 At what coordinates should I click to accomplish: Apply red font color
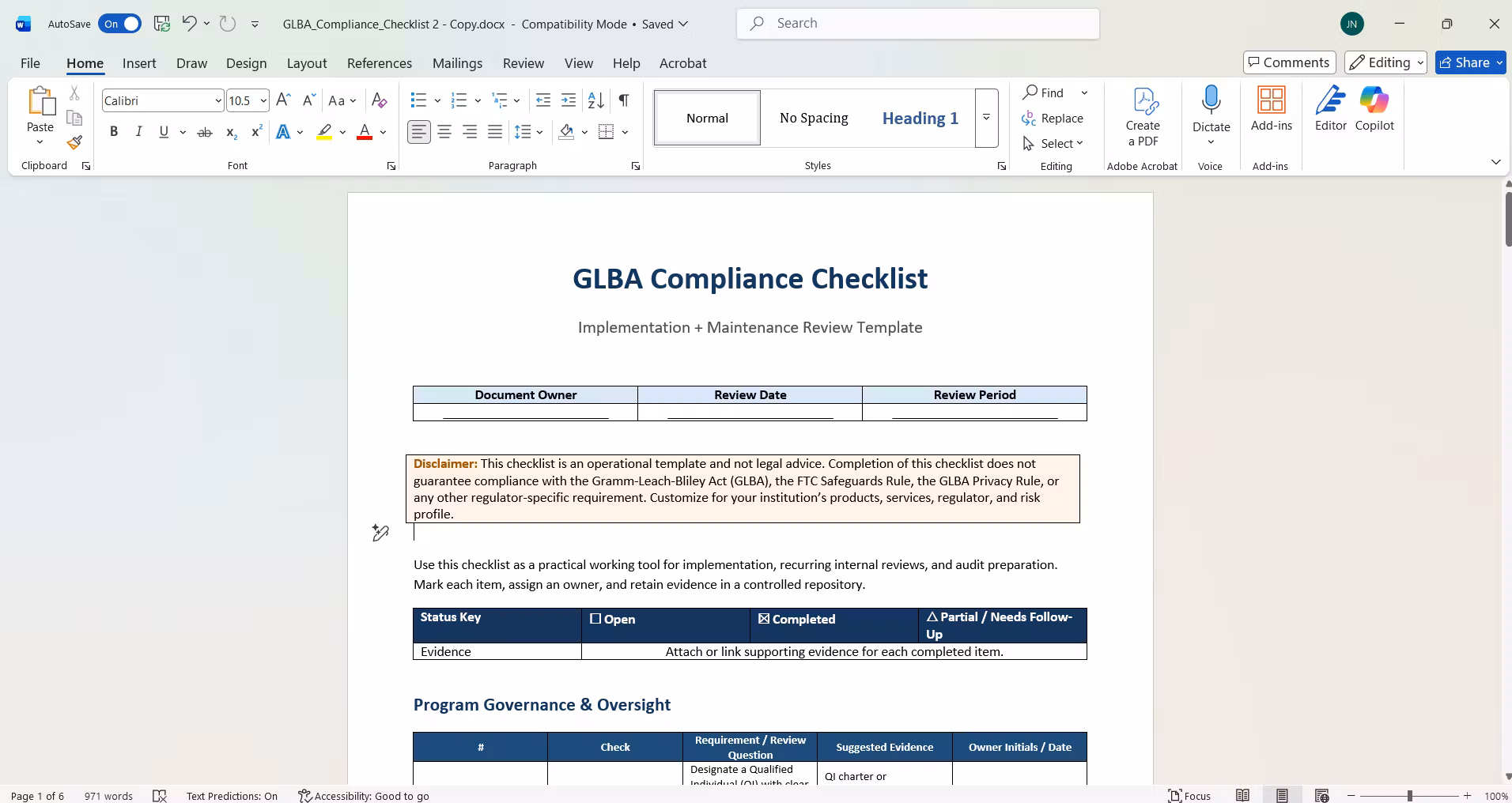coord(365,132)
